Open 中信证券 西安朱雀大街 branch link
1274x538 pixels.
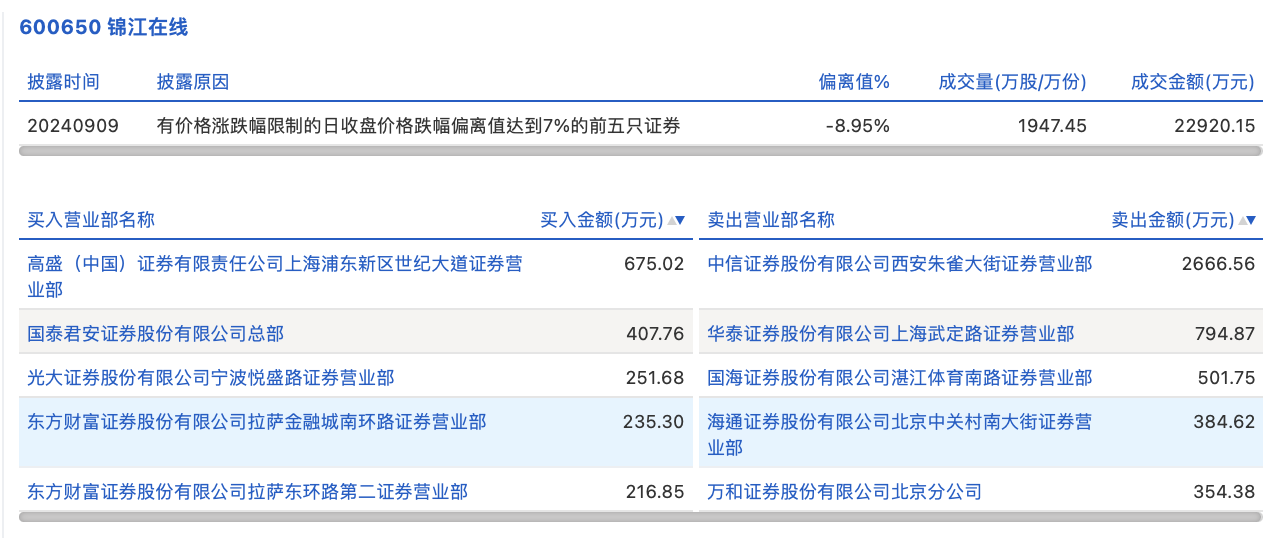(x=899, y=264)
